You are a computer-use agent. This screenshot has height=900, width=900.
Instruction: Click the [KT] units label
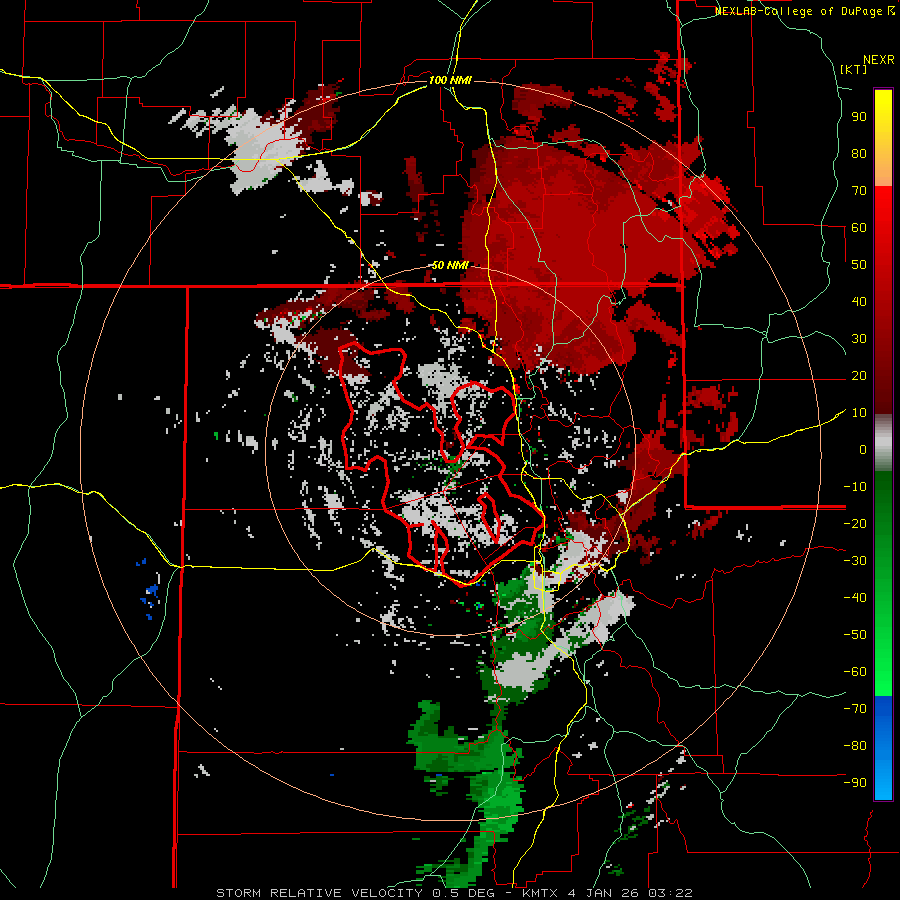[x=854, y=69]
